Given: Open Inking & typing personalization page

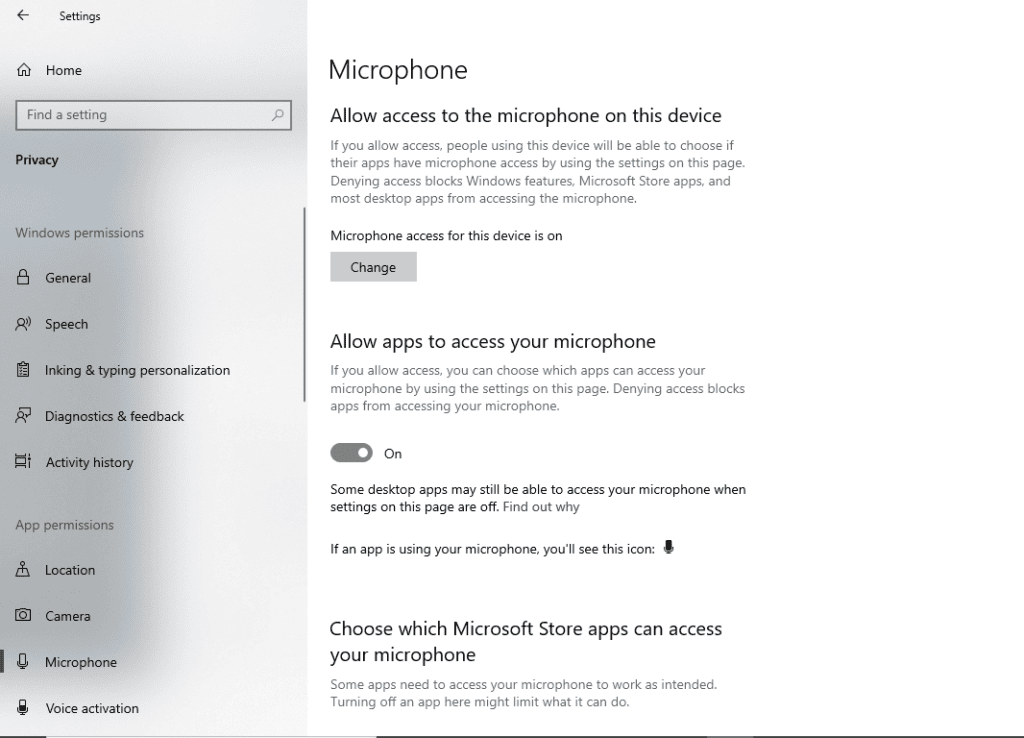Looking at the screenshot, I should click(x=137, y=370).
